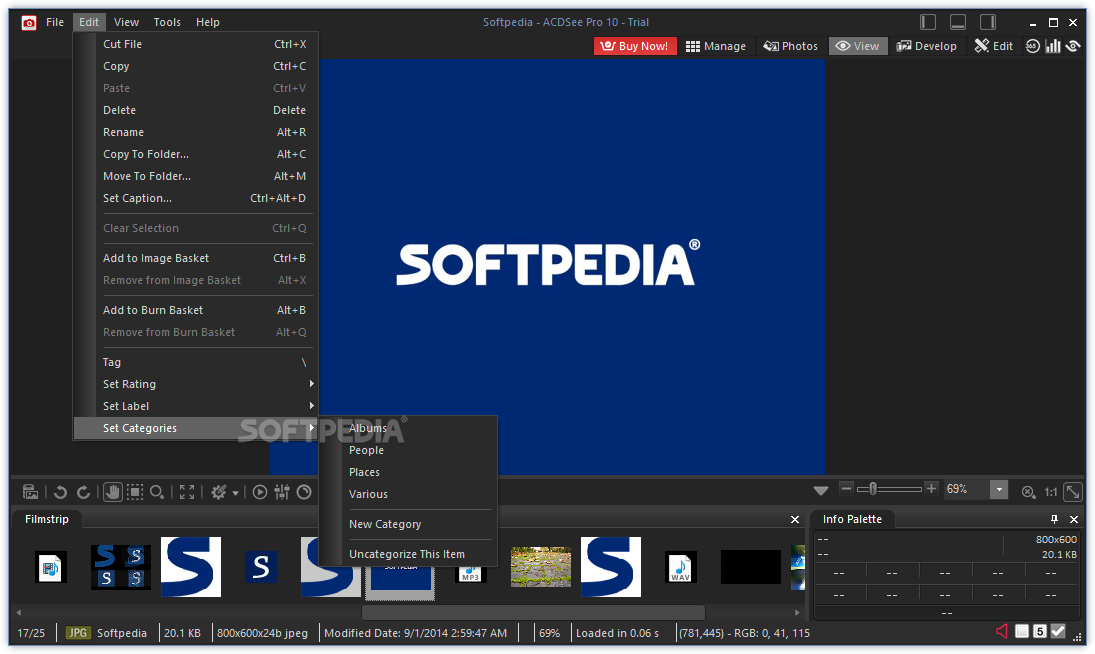Set actual size 1:1 zoom
Screen dimensions: 1095x654
click(x=1050, y=492)
